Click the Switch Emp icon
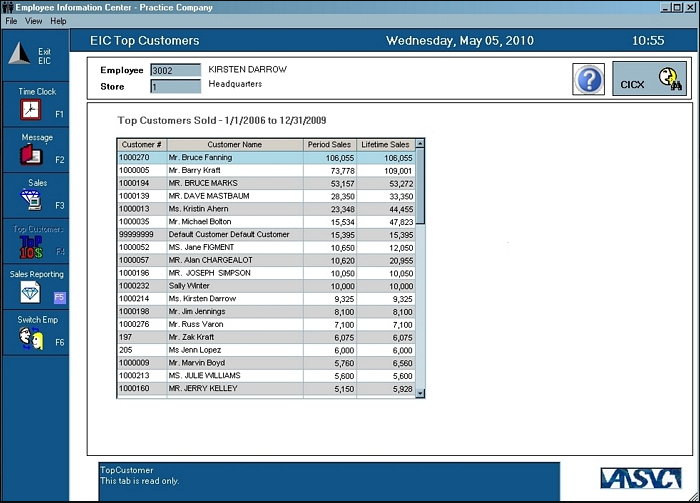The image size is (700, 503). click(31, 339)
